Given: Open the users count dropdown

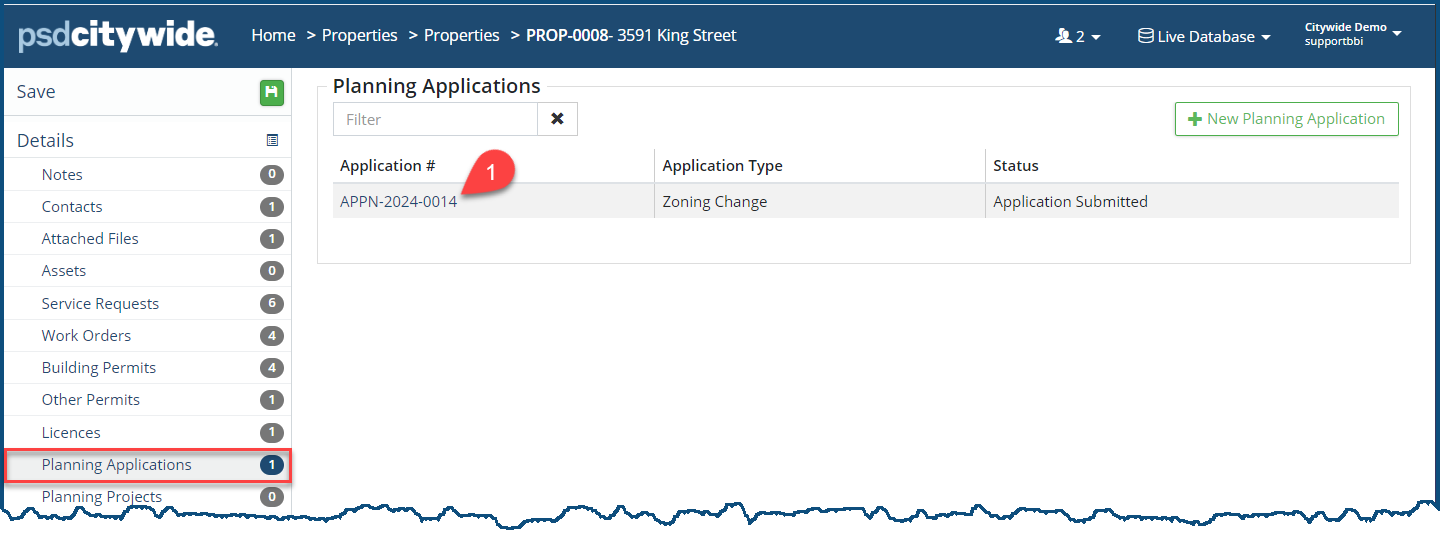Looking at the screenshot, I should (x=1078, y=36).
